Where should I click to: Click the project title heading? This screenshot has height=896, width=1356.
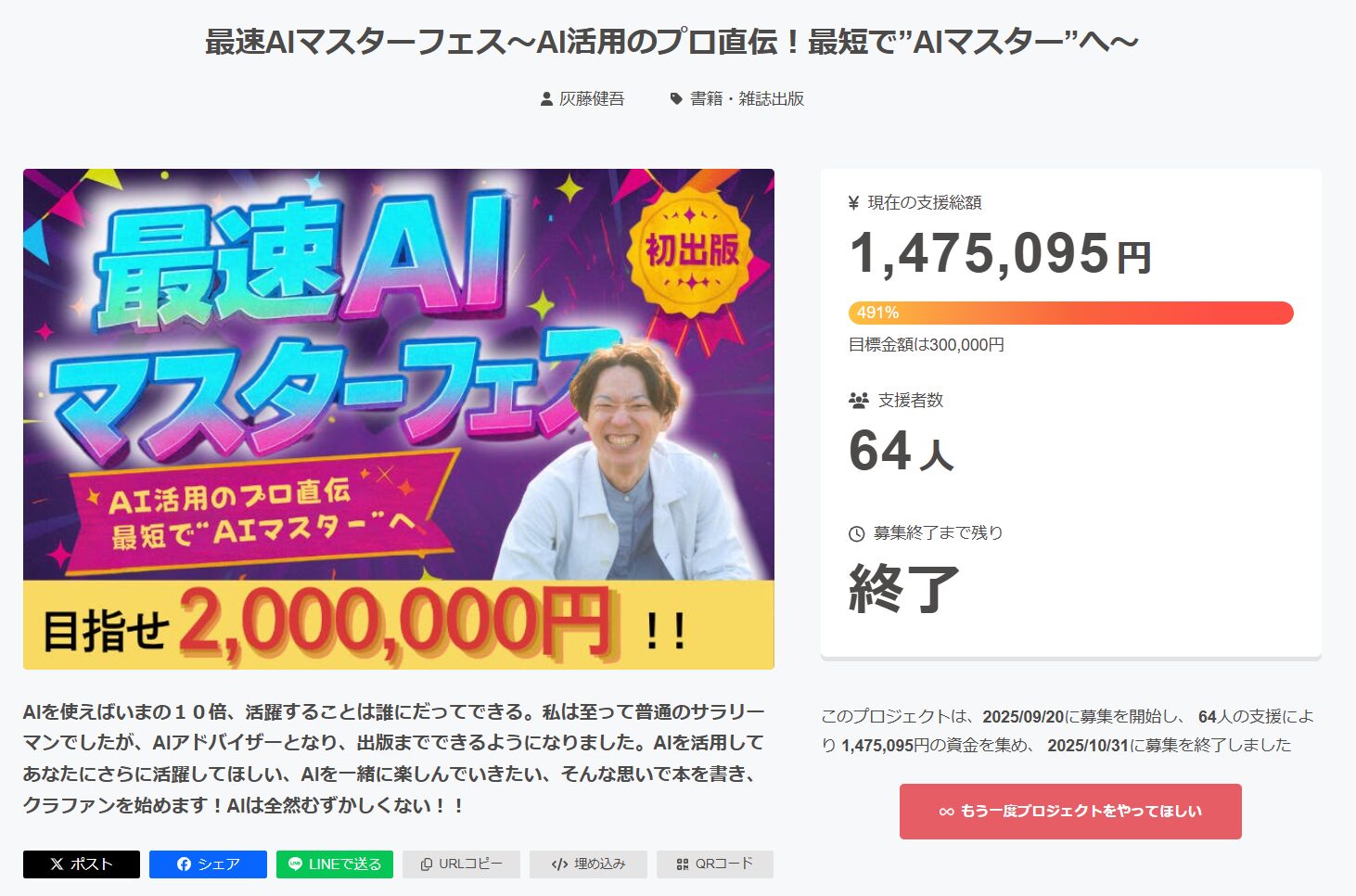click(672, 42)
